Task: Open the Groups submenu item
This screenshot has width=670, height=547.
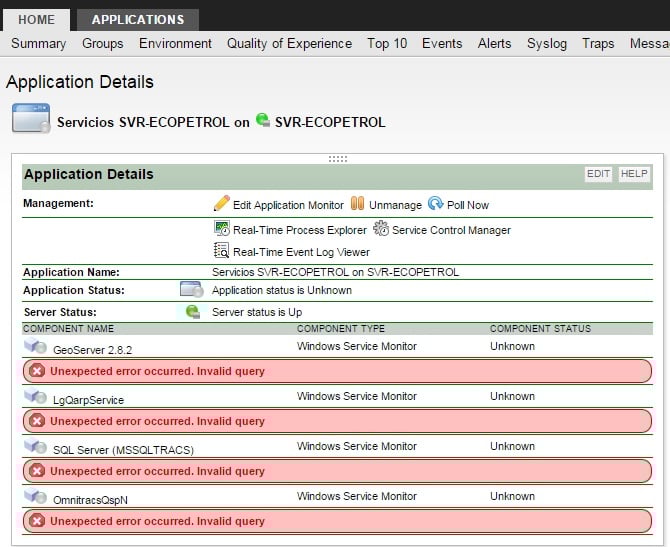Action: (103, 44)
